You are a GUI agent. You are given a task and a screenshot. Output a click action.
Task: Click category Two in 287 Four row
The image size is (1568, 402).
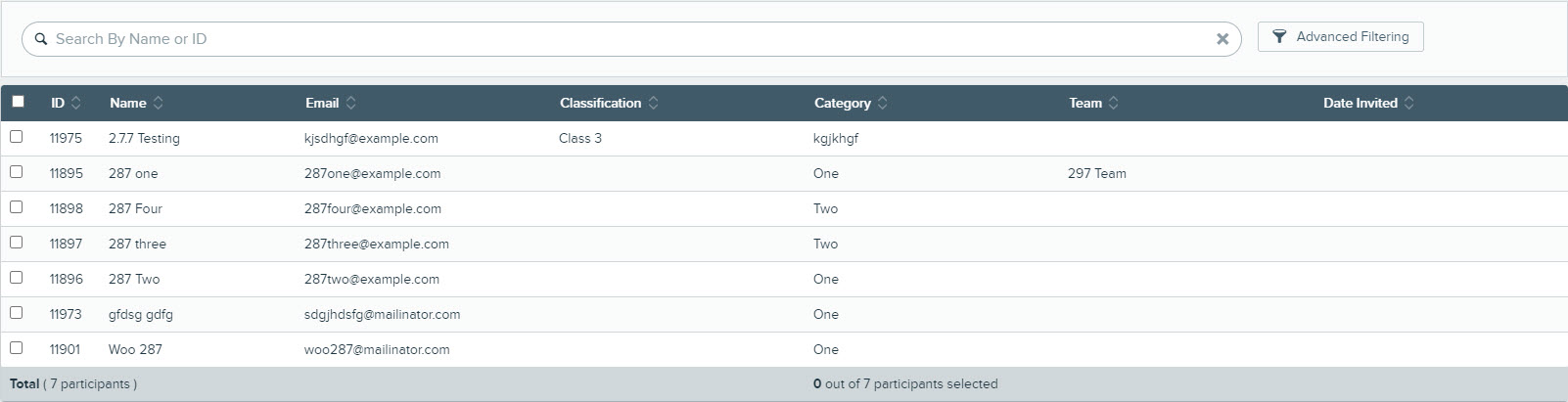coord(826,208)
